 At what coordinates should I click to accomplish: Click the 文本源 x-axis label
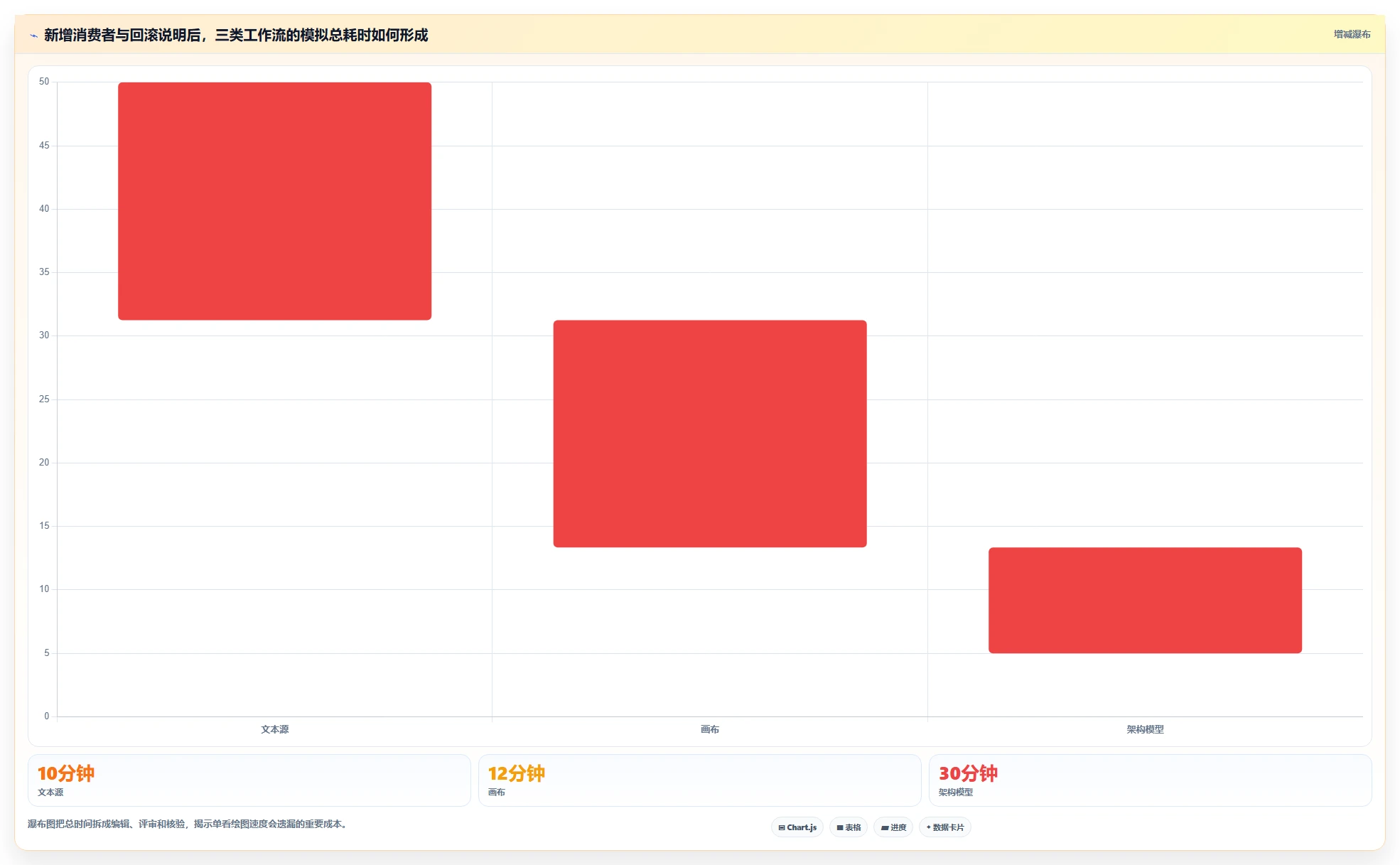[274, 729]
